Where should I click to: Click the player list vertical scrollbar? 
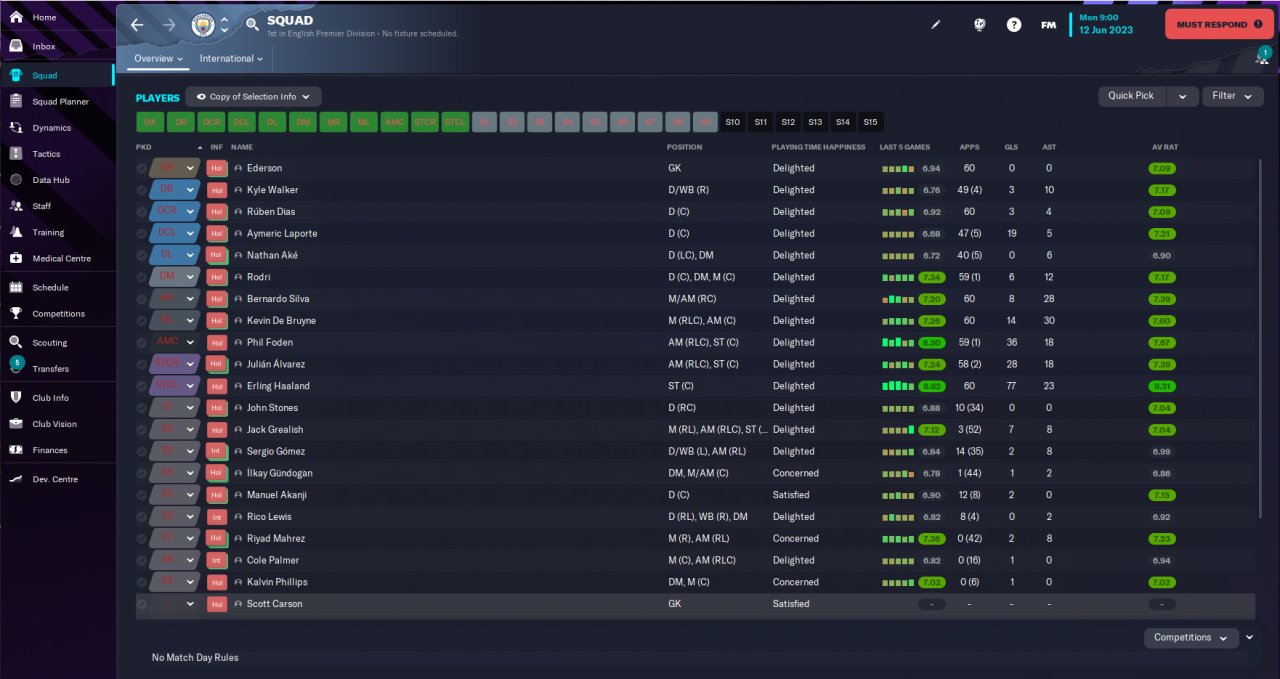tap(1258, 340)
